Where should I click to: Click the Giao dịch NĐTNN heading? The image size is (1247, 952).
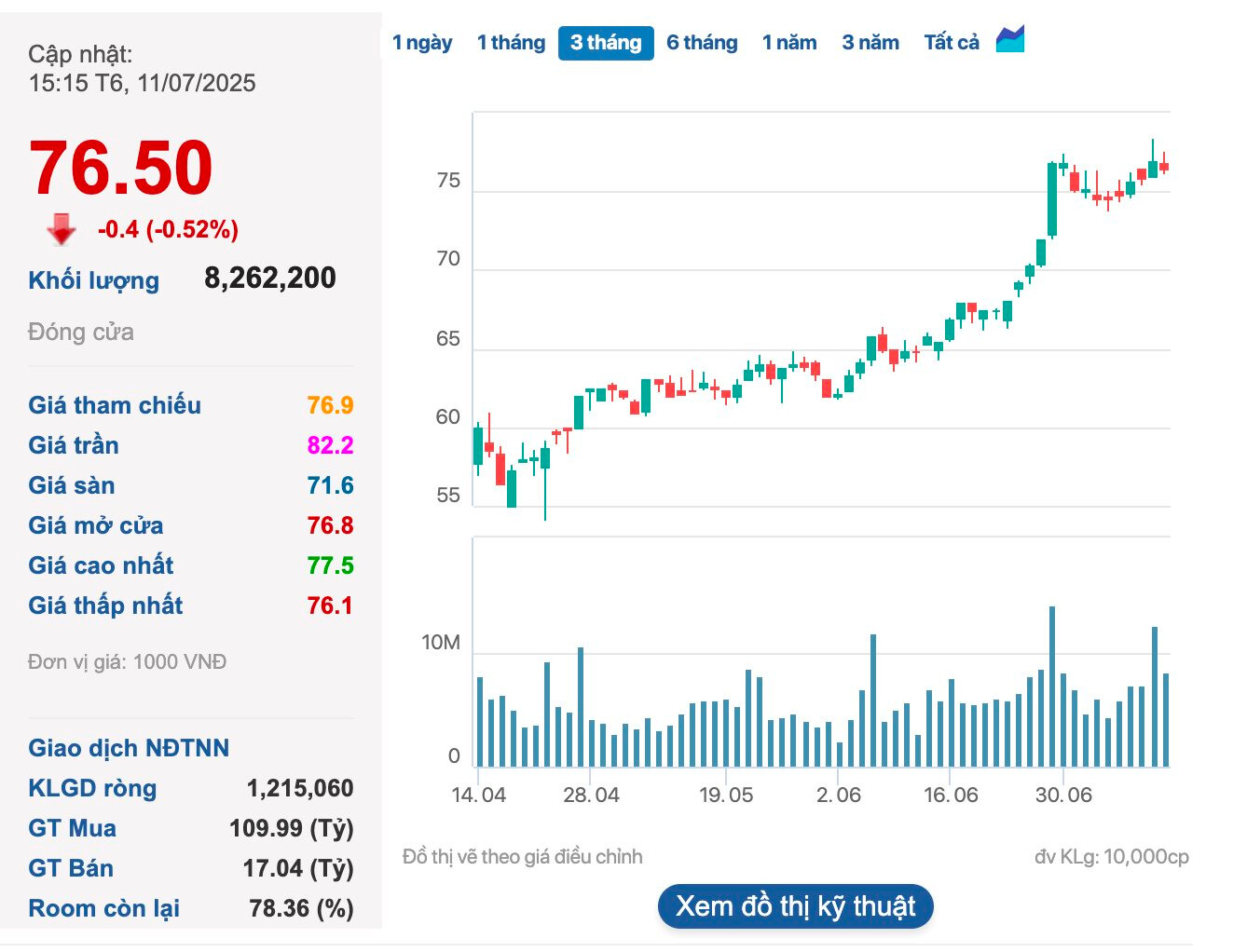(x=129, y=748)
